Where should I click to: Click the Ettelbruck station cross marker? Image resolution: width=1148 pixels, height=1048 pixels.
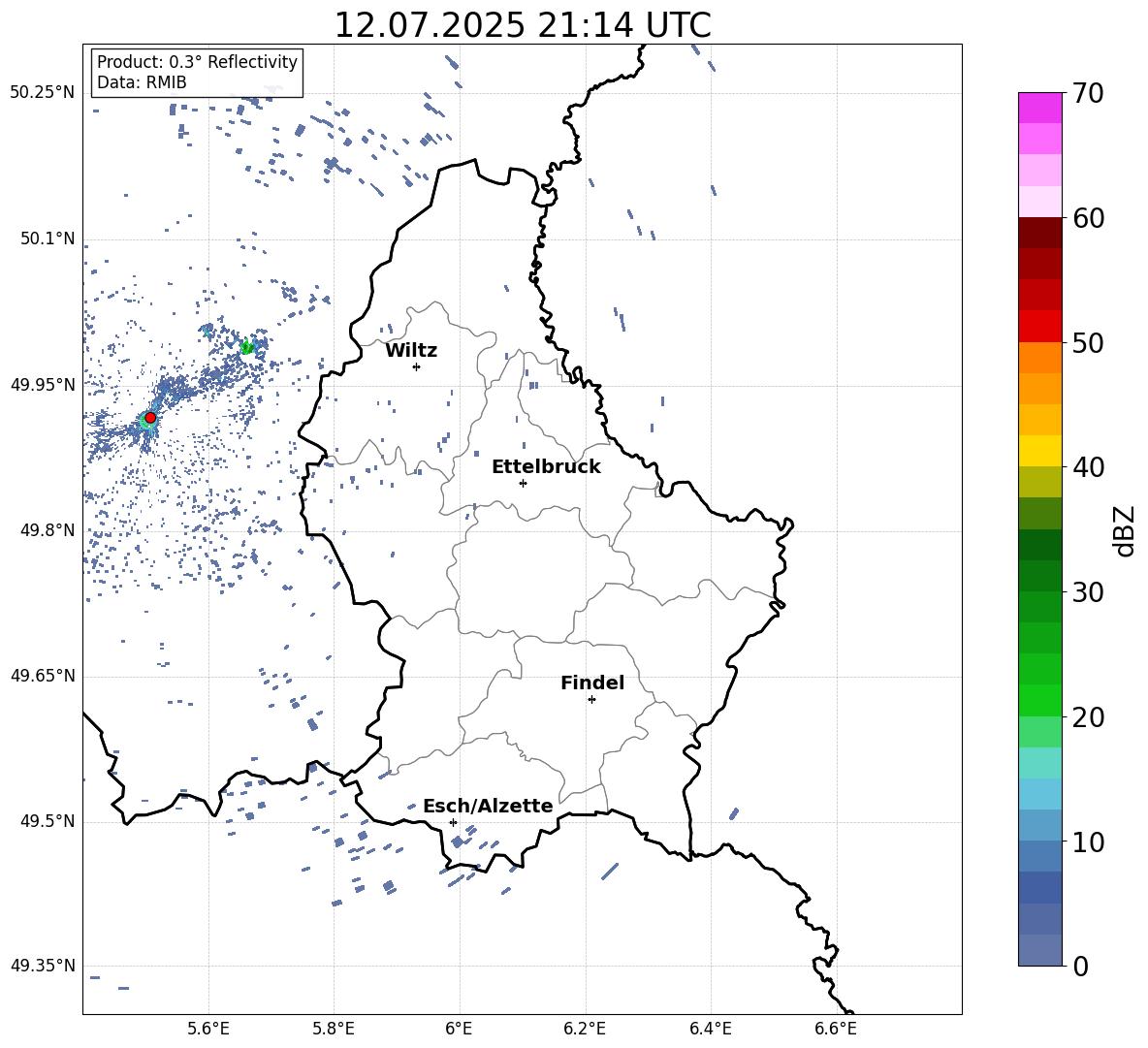(x=523, y=483)
